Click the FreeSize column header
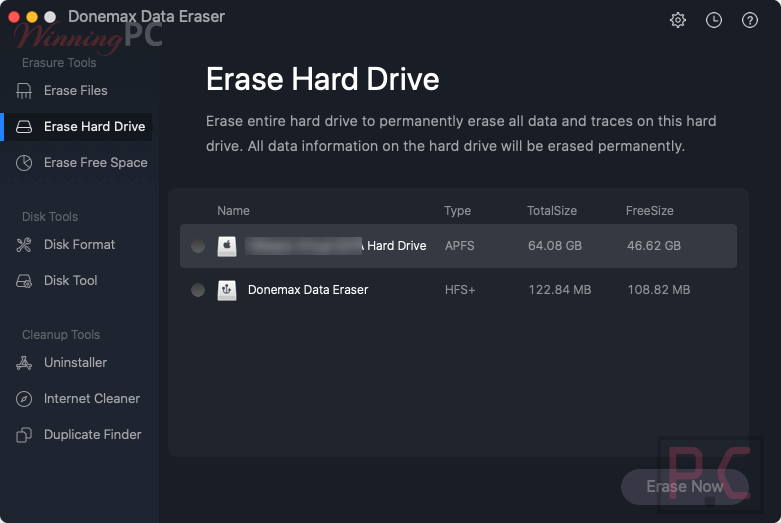Screen dimensions: 781x523 (650, 211)
